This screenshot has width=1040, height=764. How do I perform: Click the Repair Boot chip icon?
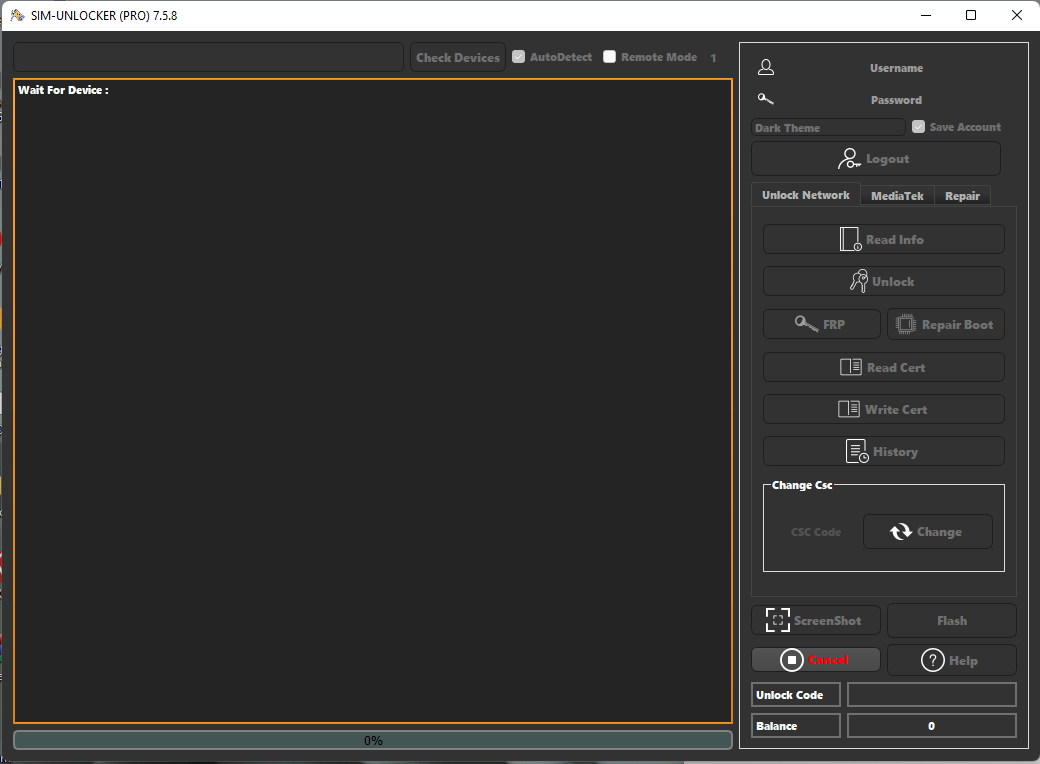[x=906, y=324]
